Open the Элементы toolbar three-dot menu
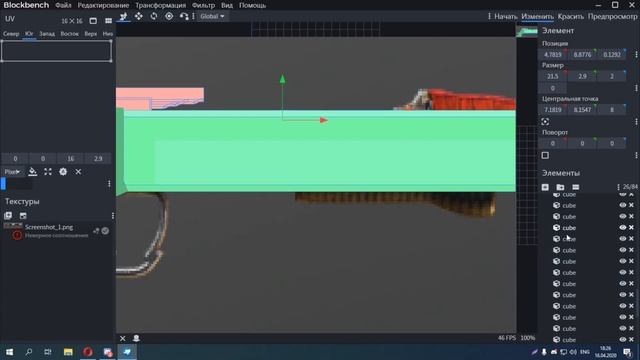The image size is (640, 360). point(618,187)
